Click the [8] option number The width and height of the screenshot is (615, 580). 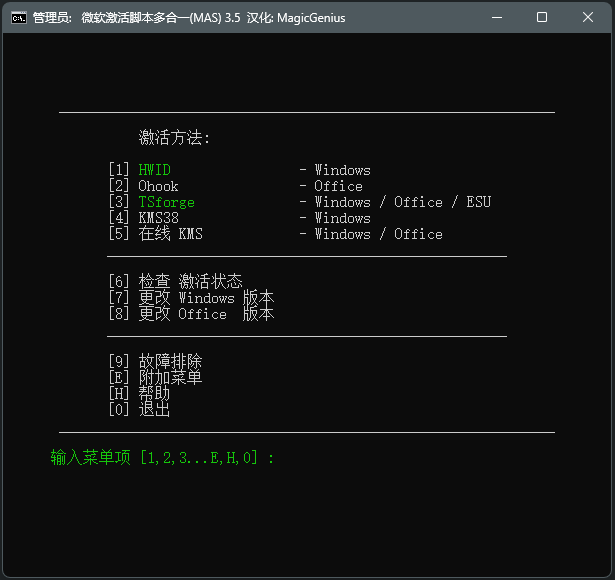tap(119, 314)
